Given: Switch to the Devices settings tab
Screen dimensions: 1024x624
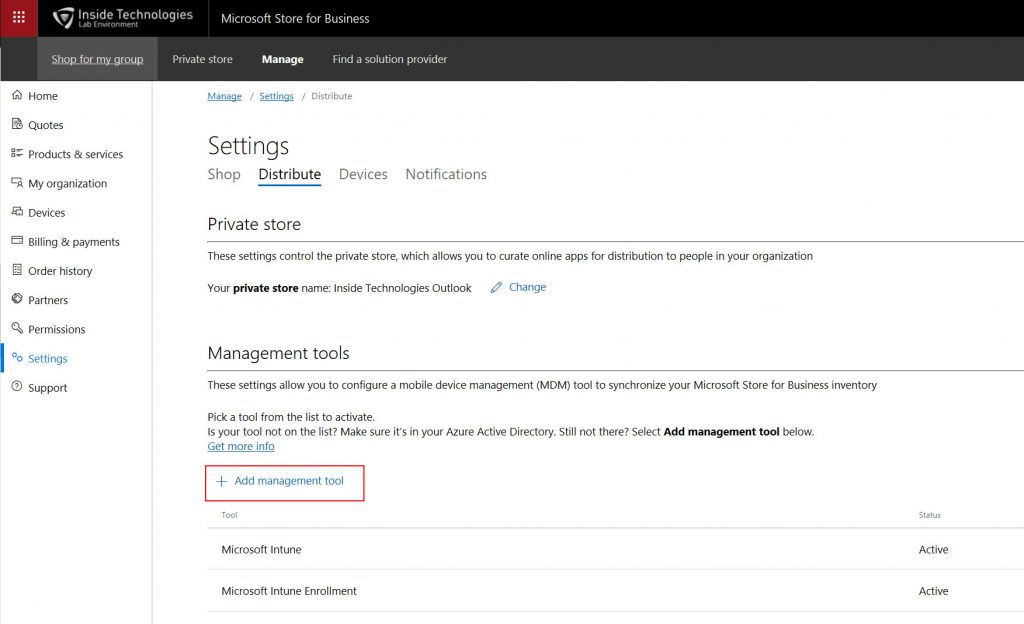Looking at the screenshot, I should tap(363, 174).
